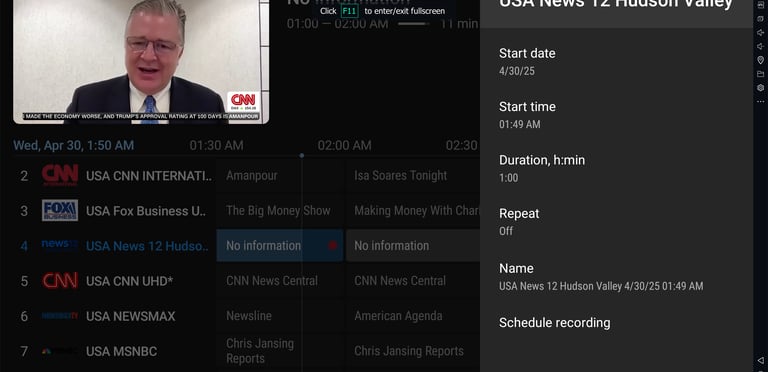This screenshot has height=372, width=768.
Task: Click the Wed, Apr 30, 1:50 AM date label
Action: pyautogui.click(x=73, y=145)
